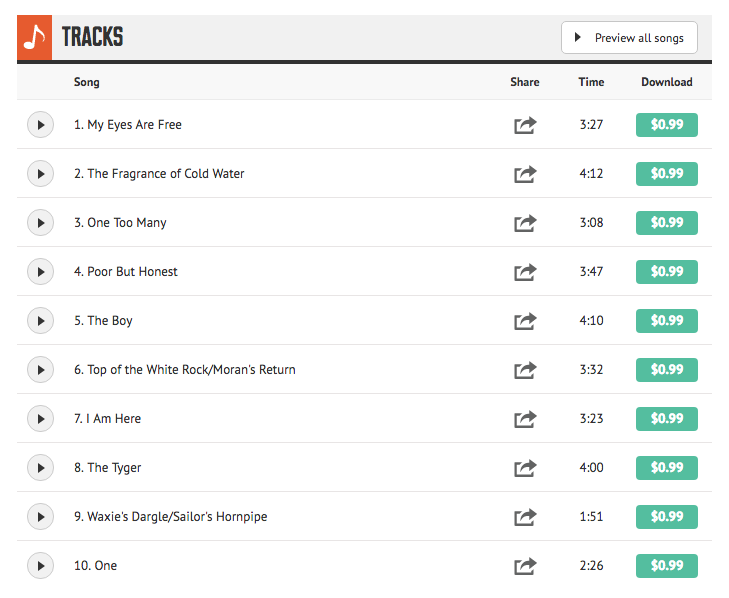Screen dimensions: 729x598
Task: Play The Fragrance of Cold Water preview
Action: tap(40, 174)
